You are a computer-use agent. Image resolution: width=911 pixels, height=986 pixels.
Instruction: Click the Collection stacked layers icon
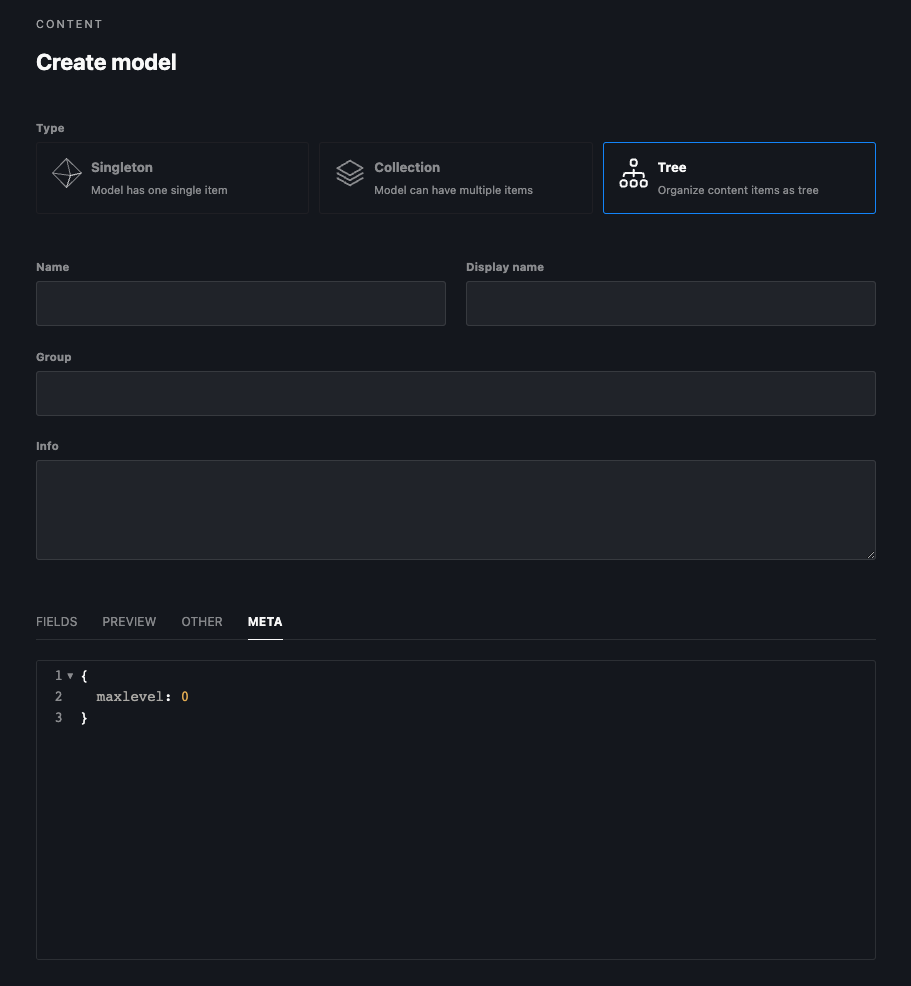350,172
